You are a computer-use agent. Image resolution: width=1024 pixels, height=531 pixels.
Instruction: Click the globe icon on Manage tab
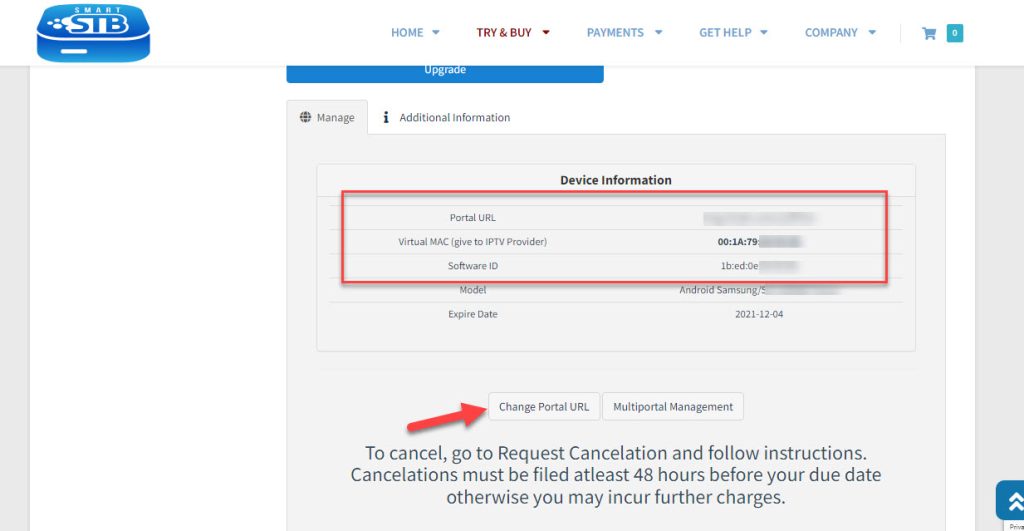(305, 117)
